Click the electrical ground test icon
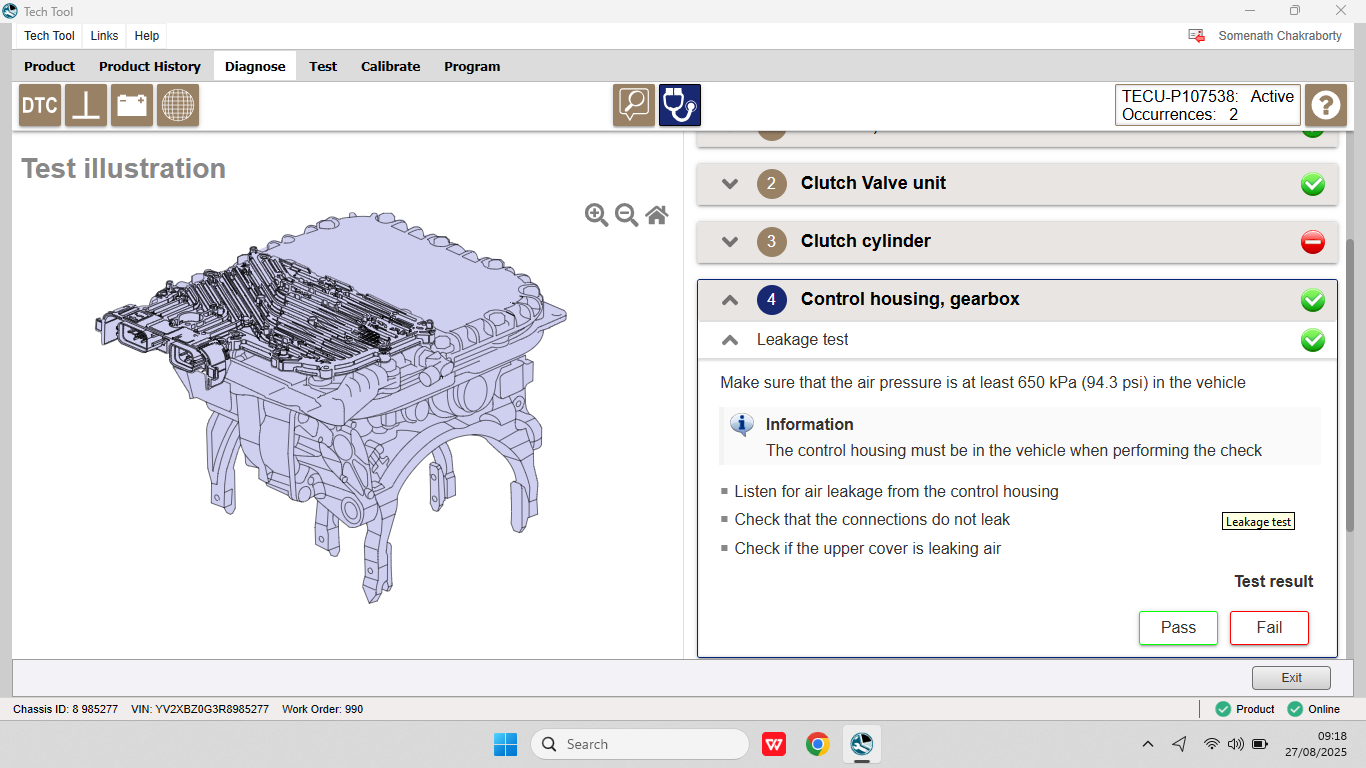This screenshot has width=1366, height=768. pos(86,105)
